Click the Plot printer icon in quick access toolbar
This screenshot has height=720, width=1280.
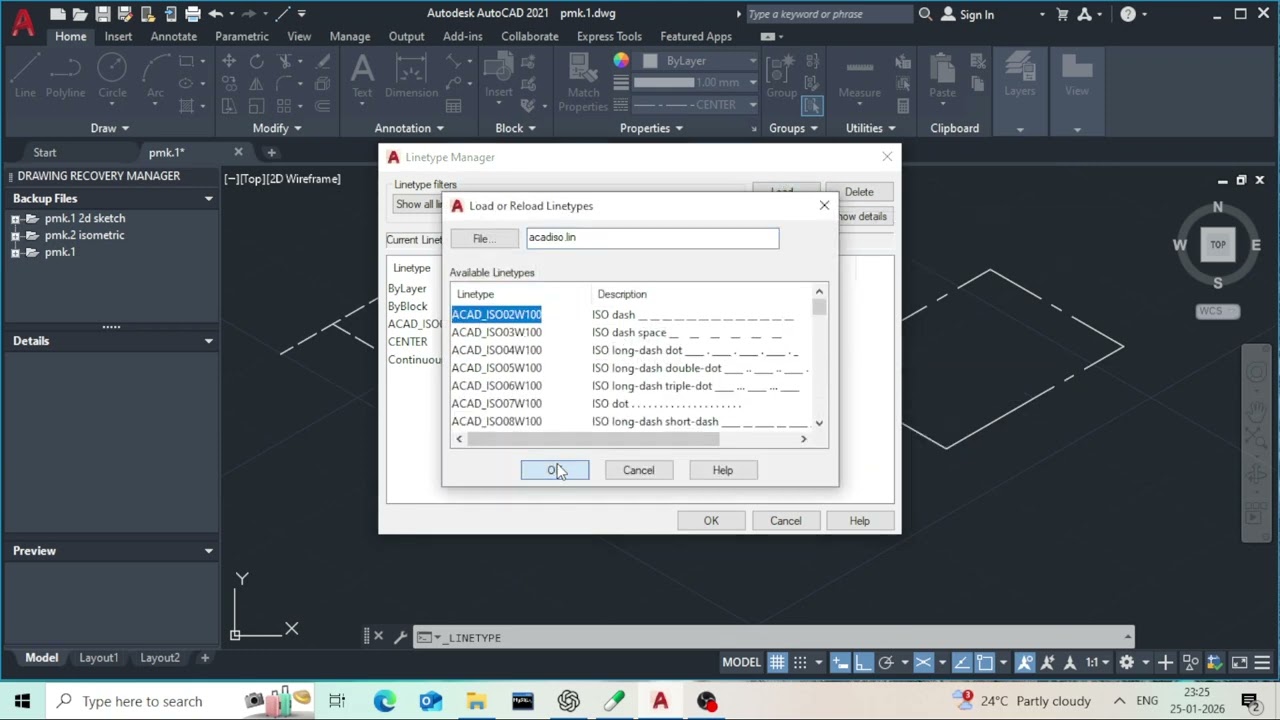193,14
